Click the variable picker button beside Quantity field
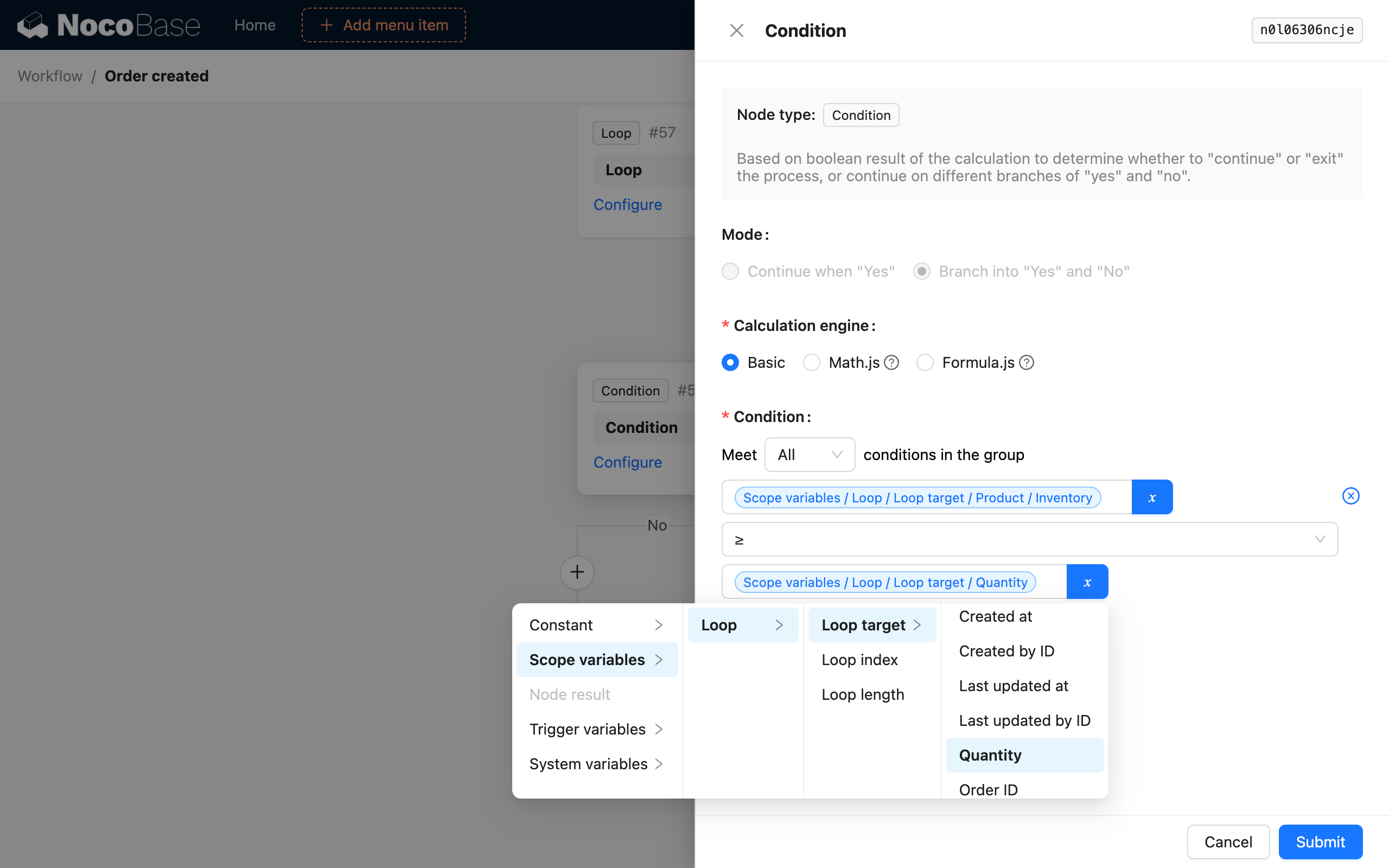The width and height of the screenshot is (1389, 868). pyautogui.click(x=1087, y=582)
